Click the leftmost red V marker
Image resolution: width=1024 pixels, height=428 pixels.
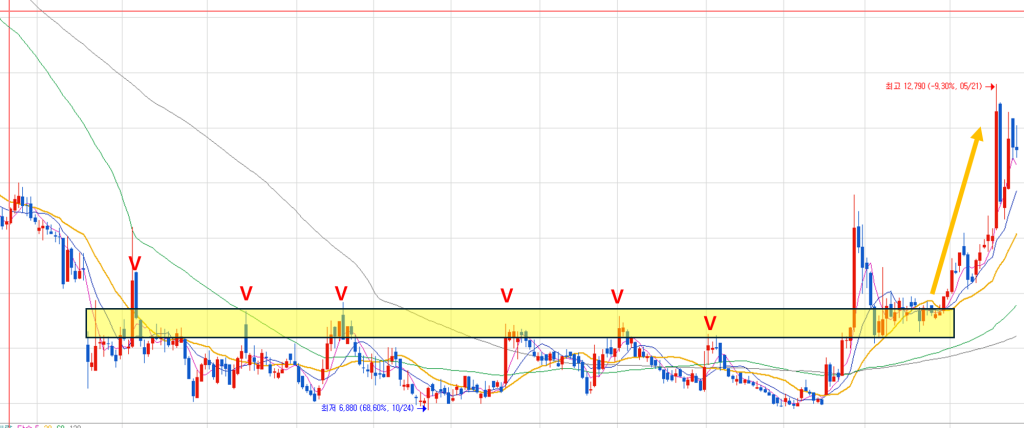pyautogui.click(x=134, y=262)
